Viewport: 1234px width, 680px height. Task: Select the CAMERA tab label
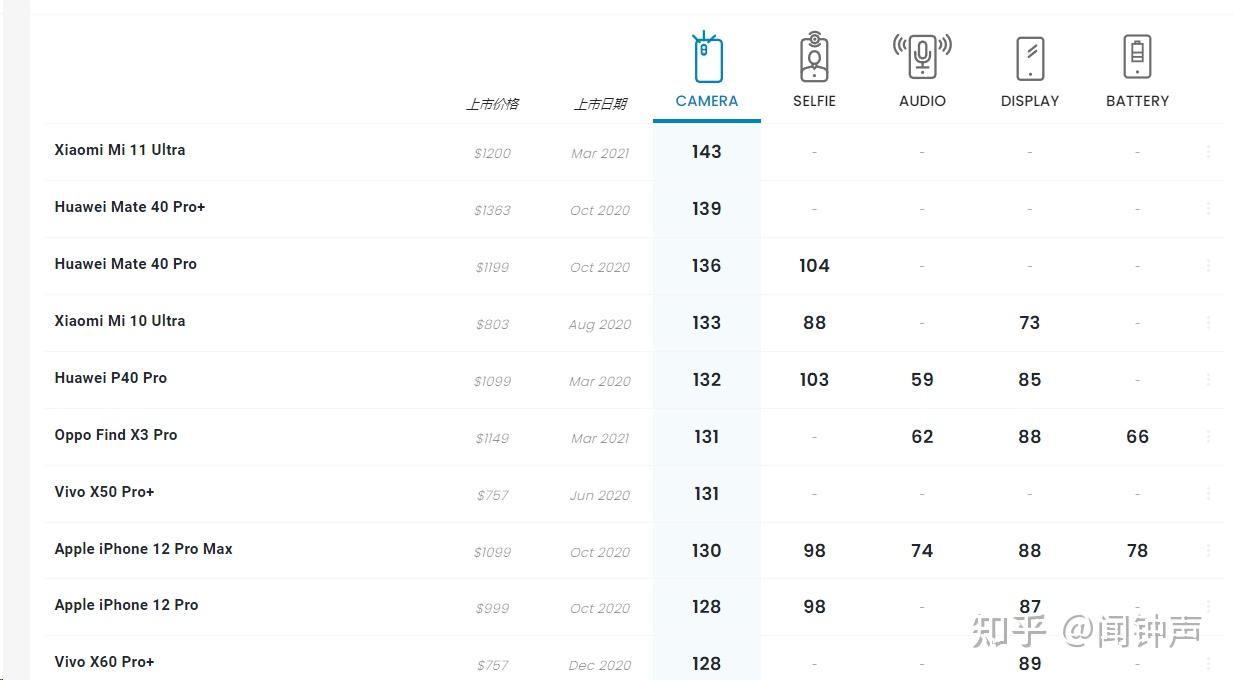click(707, 101)
